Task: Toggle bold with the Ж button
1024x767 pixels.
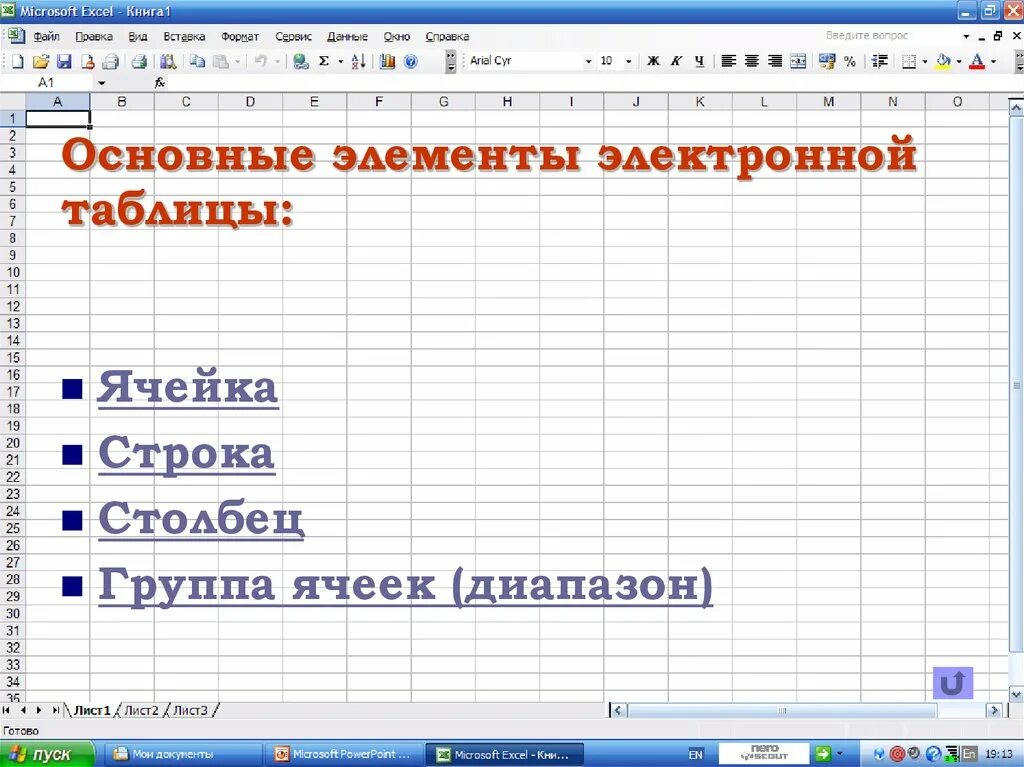Action: [653, 61]
